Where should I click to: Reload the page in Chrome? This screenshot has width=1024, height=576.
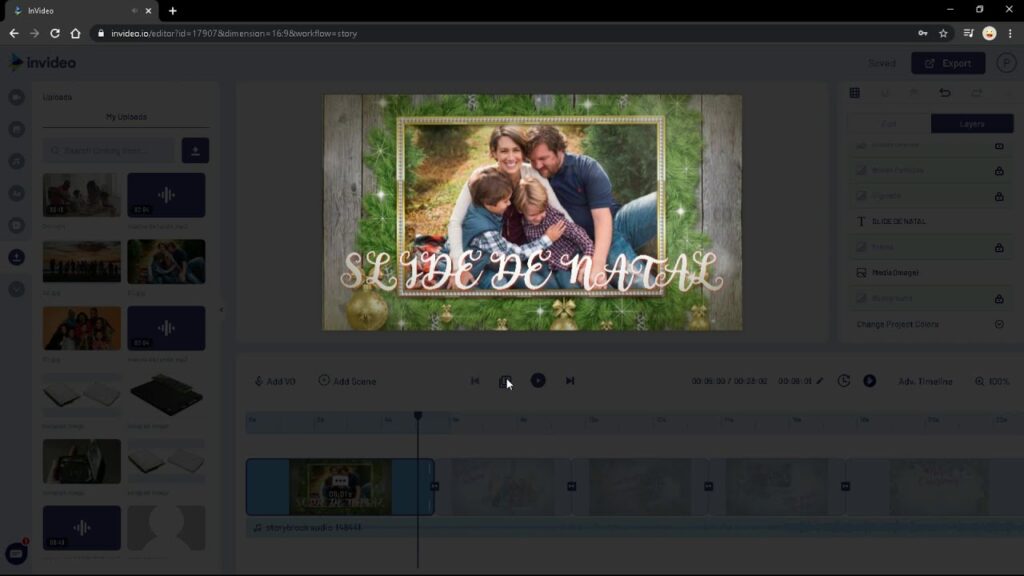click(55, 33)
